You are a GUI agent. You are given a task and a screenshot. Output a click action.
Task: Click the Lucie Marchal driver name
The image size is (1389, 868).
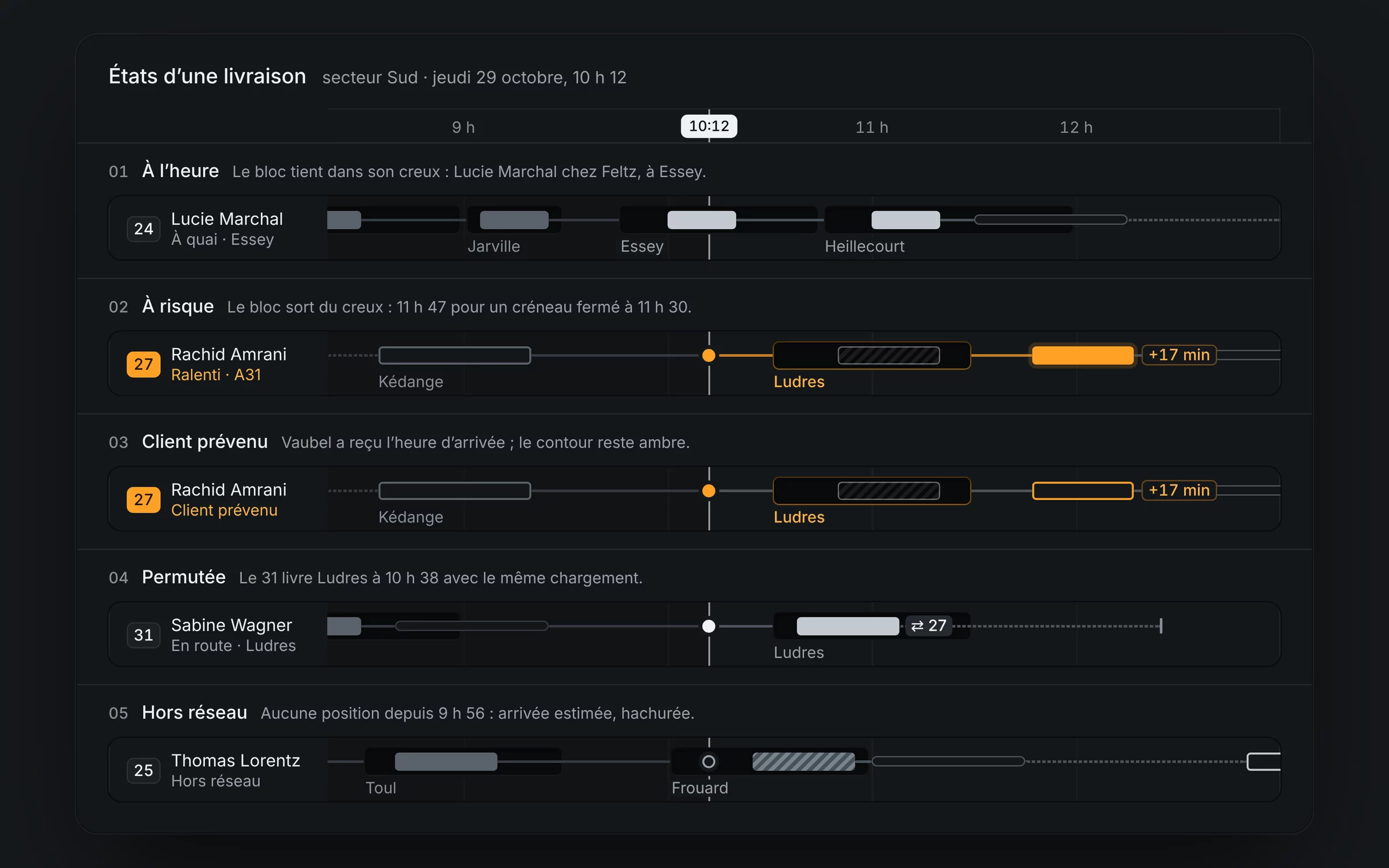pos(227,219)
